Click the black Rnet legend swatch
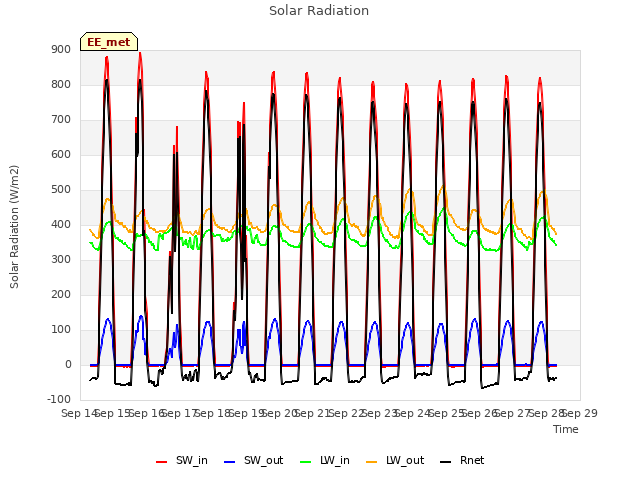The width and height of the screenshot is (640, 480). 446,462
